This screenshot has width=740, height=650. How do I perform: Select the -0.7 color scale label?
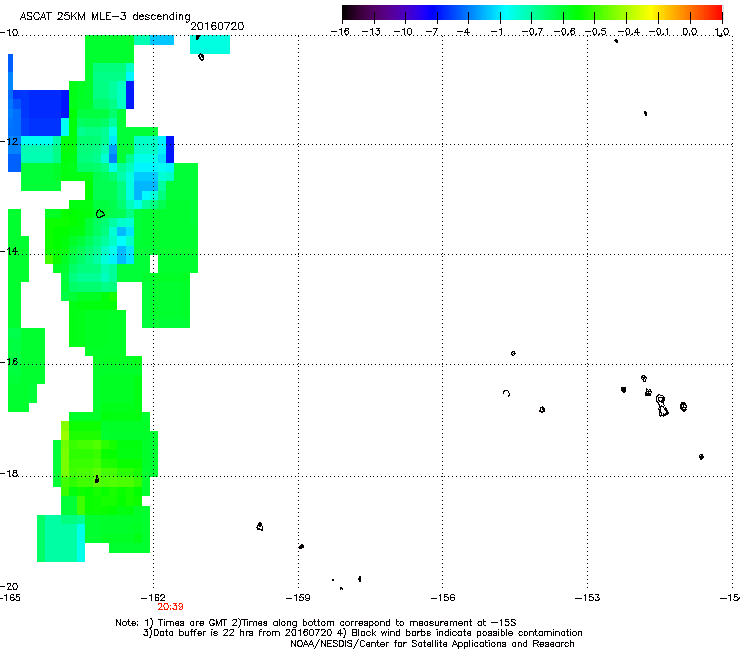point(532,32)
